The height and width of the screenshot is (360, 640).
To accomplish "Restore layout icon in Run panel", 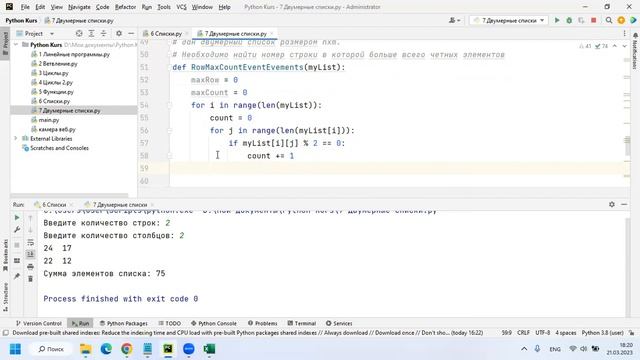I will (x=17, y=260).
